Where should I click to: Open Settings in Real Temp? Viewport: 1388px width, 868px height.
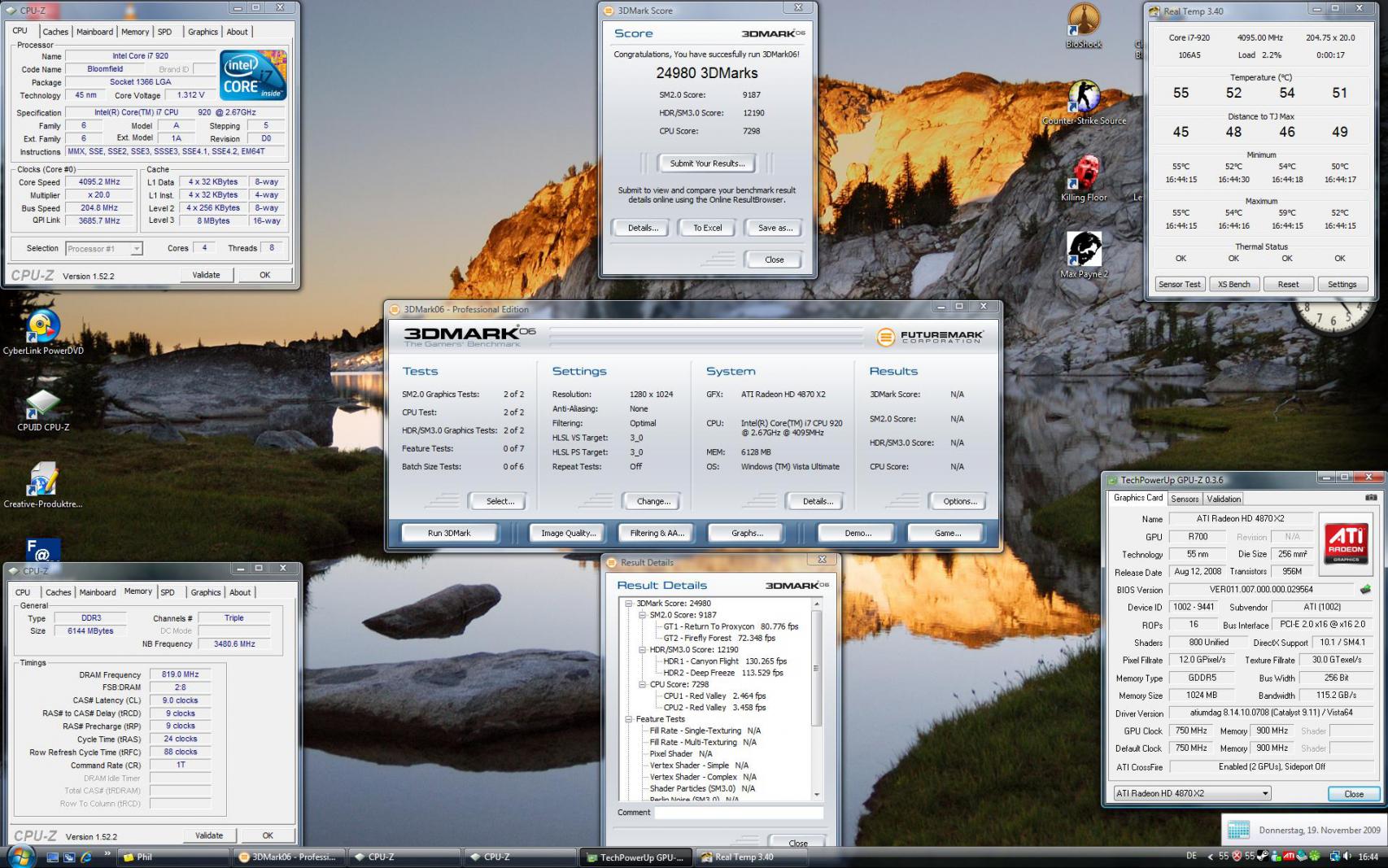[1342, 284]
